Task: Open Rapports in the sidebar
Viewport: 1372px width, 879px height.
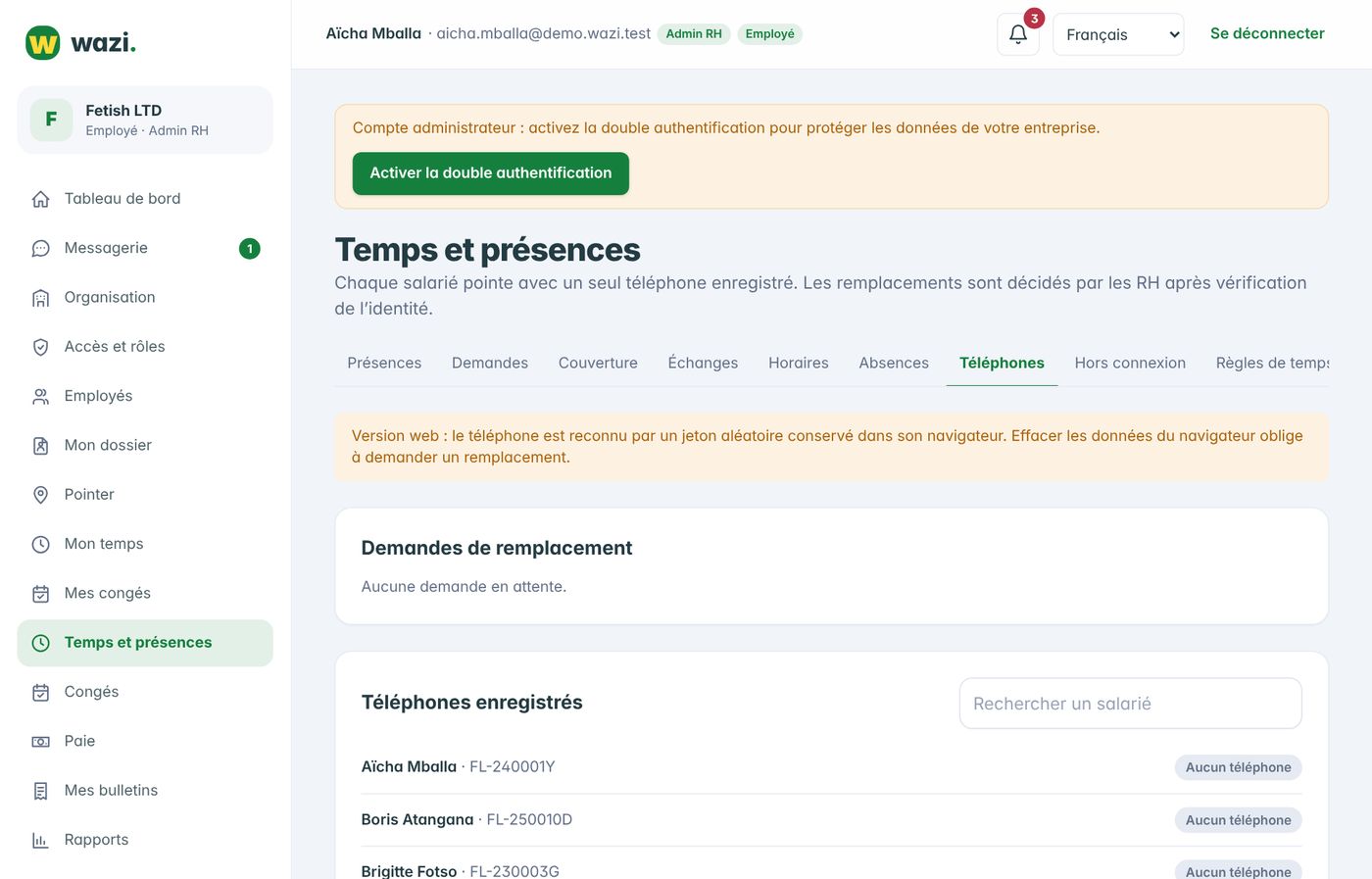Action: point(145,841)
